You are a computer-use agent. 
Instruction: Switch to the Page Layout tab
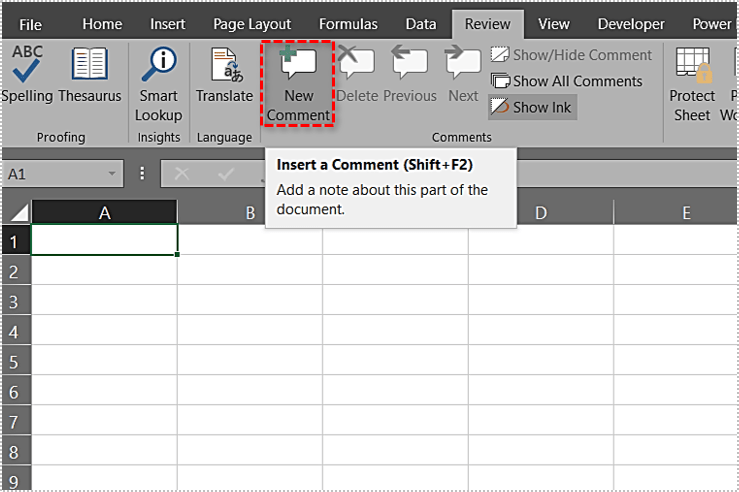[252, 24]
